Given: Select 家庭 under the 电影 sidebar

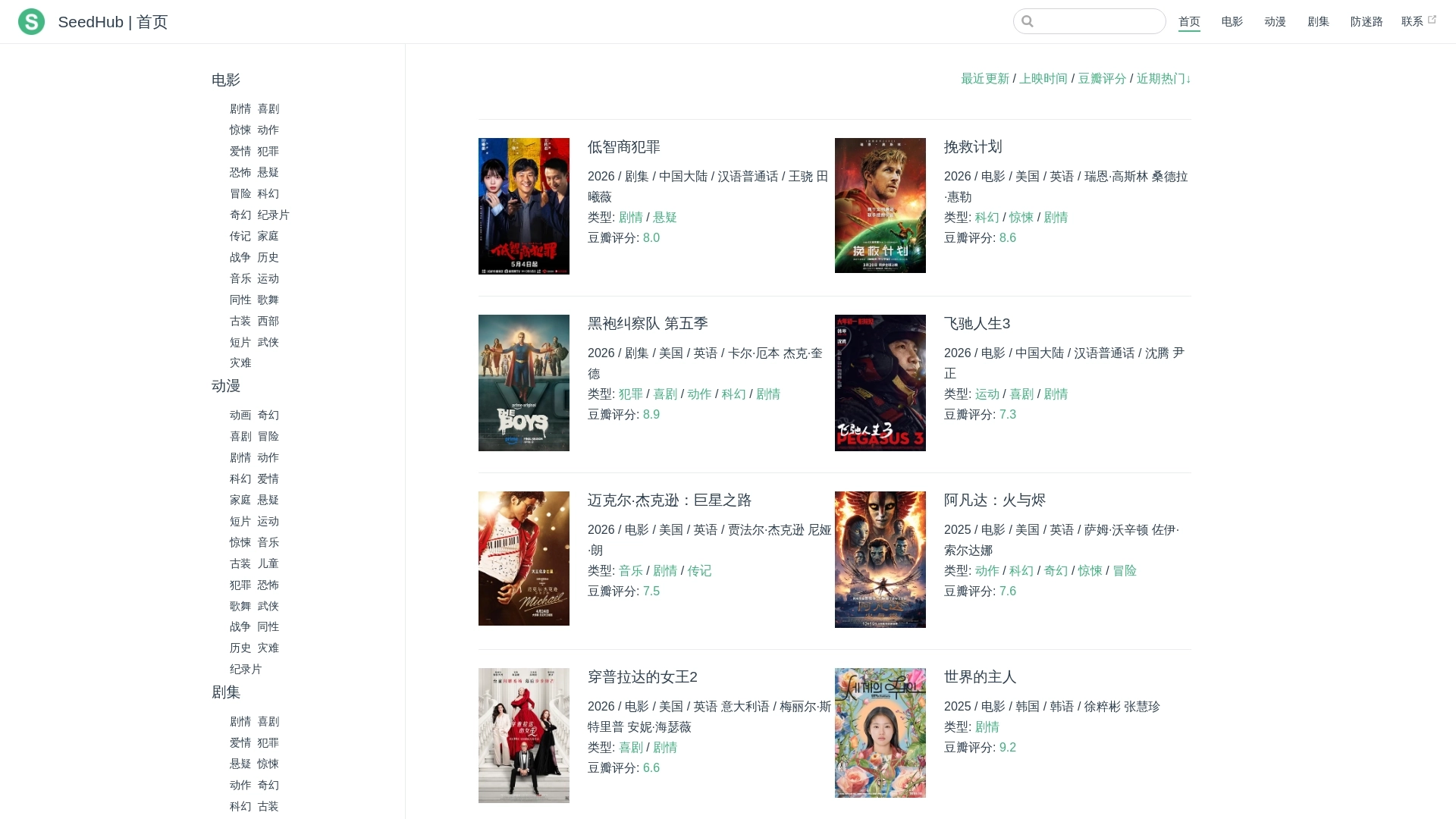Looking at the screenshot, I should [x=268, y=237].
